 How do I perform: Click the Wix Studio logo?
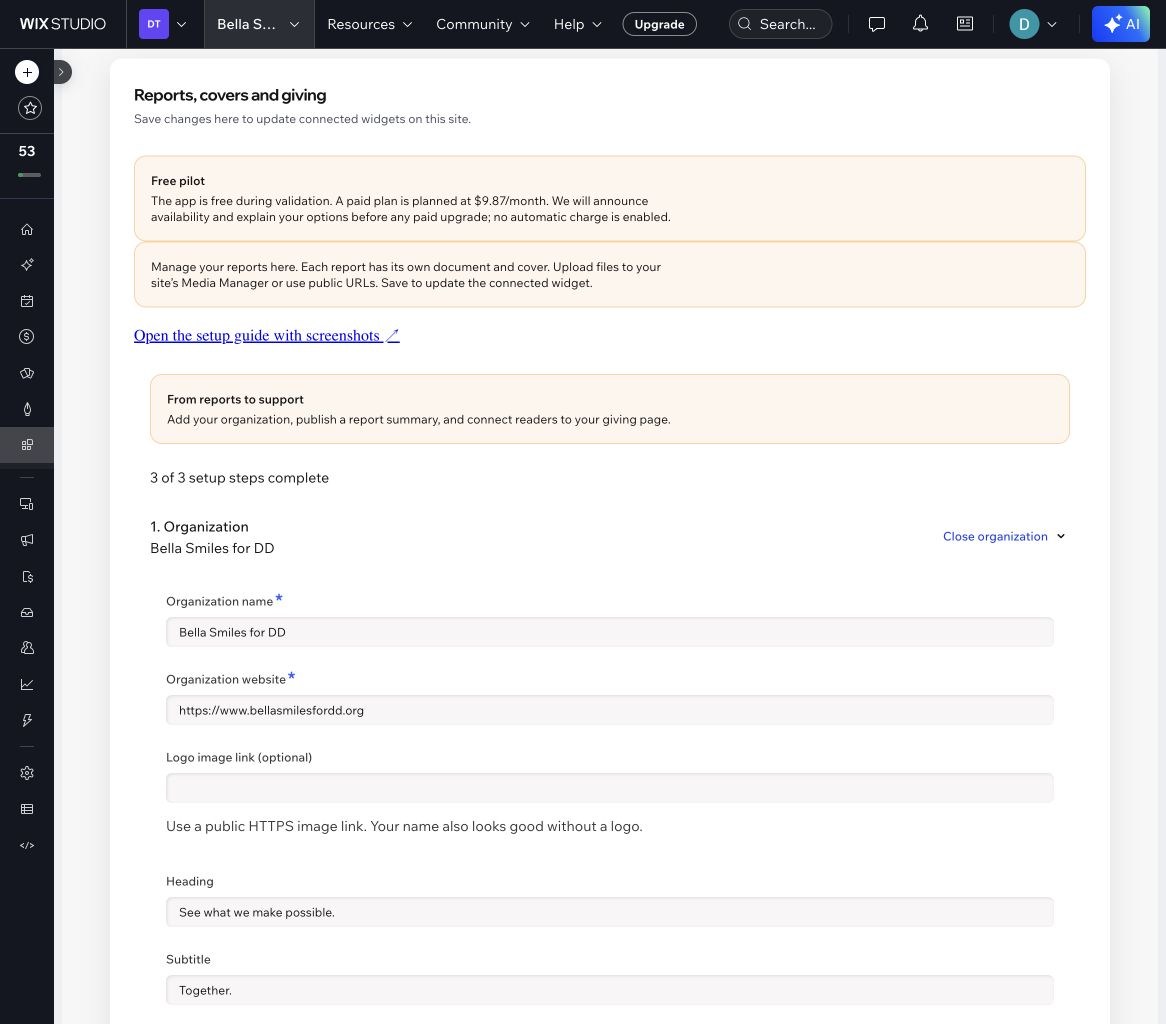point(62,24)
